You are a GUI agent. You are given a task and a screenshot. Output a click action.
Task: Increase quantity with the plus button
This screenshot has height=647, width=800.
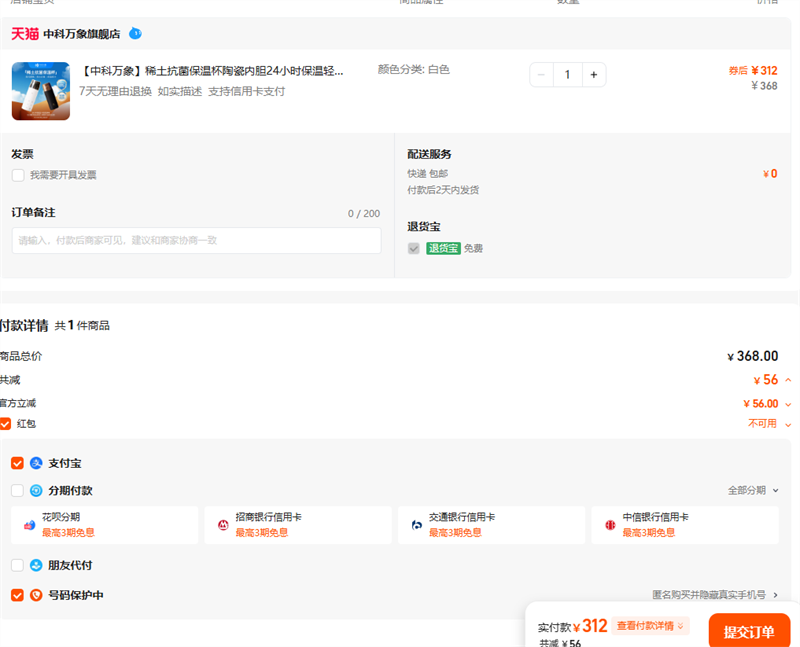(x=593, y=74)
